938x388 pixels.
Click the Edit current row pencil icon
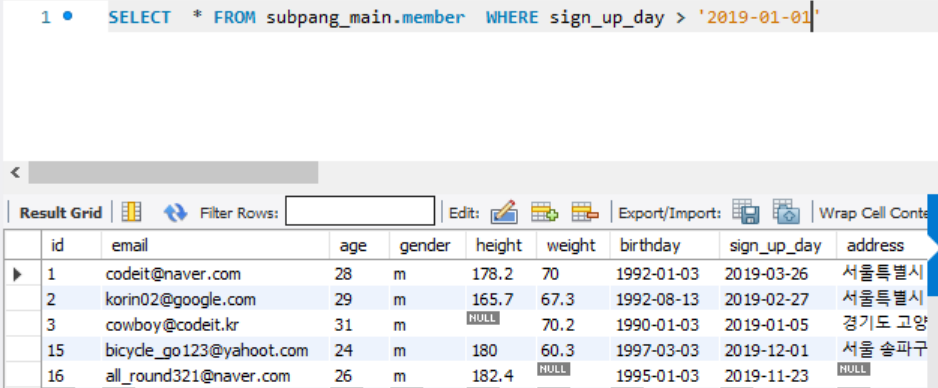[504, 212]
